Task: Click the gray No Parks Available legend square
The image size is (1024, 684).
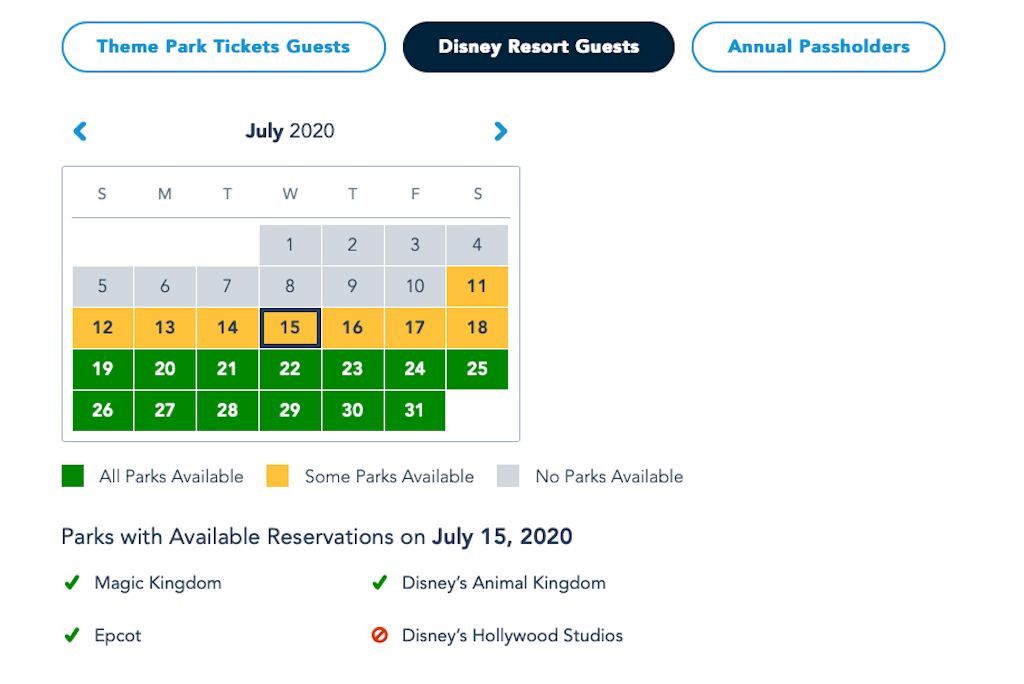Action: click(508, 476)
